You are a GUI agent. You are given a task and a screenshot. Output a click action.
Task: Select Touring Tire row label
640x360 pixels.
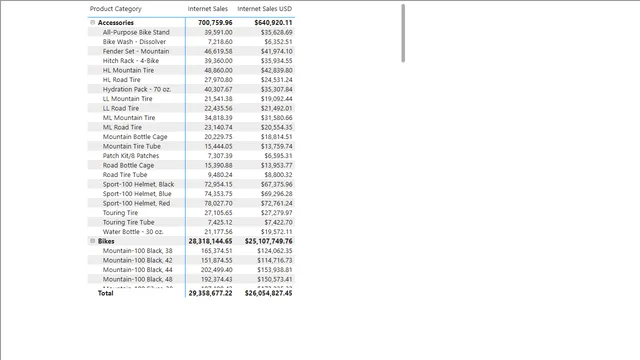pyautogui.click(x=120, y=212)
